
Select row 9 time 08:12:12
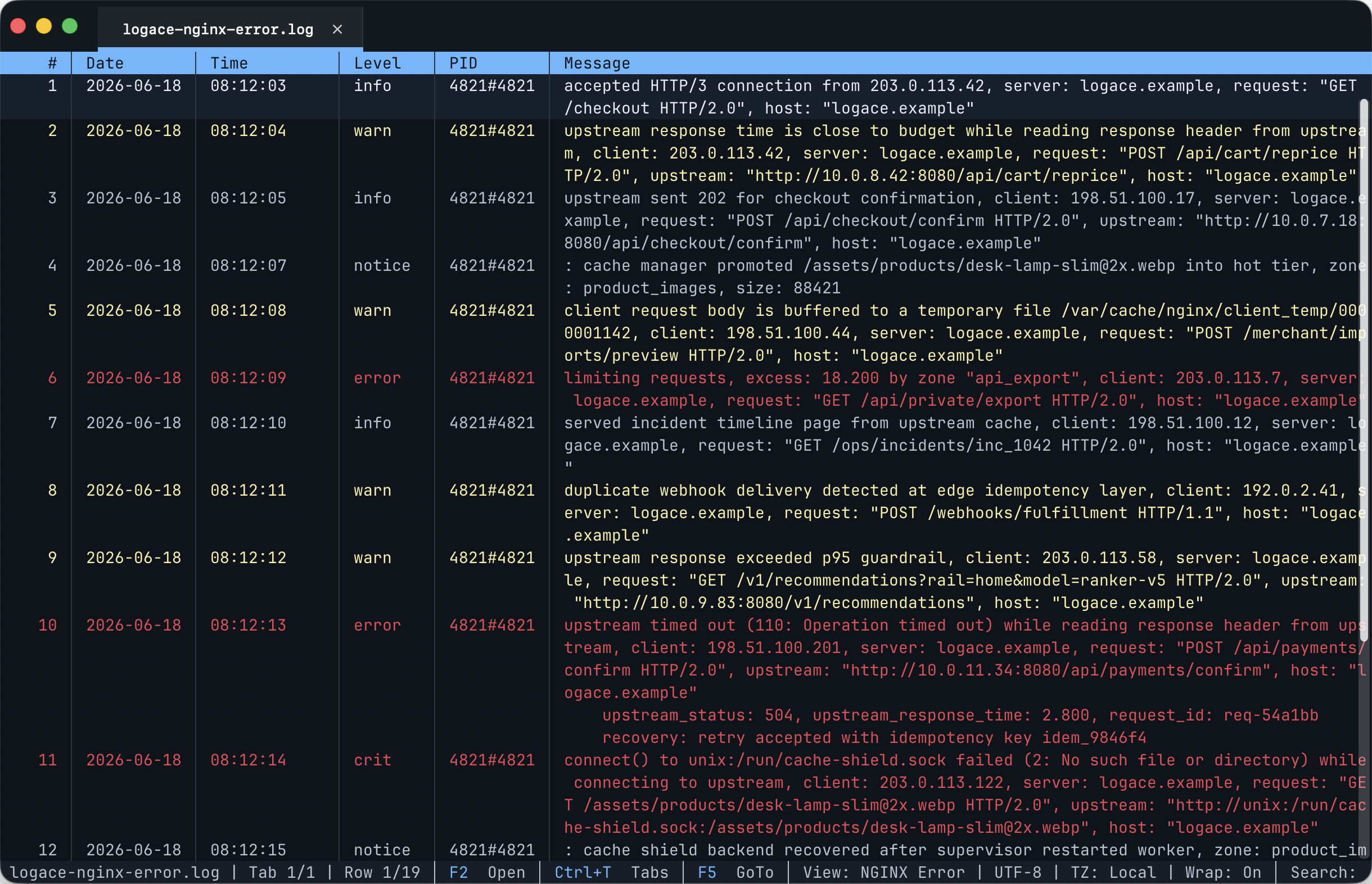(x=248, y=558)
